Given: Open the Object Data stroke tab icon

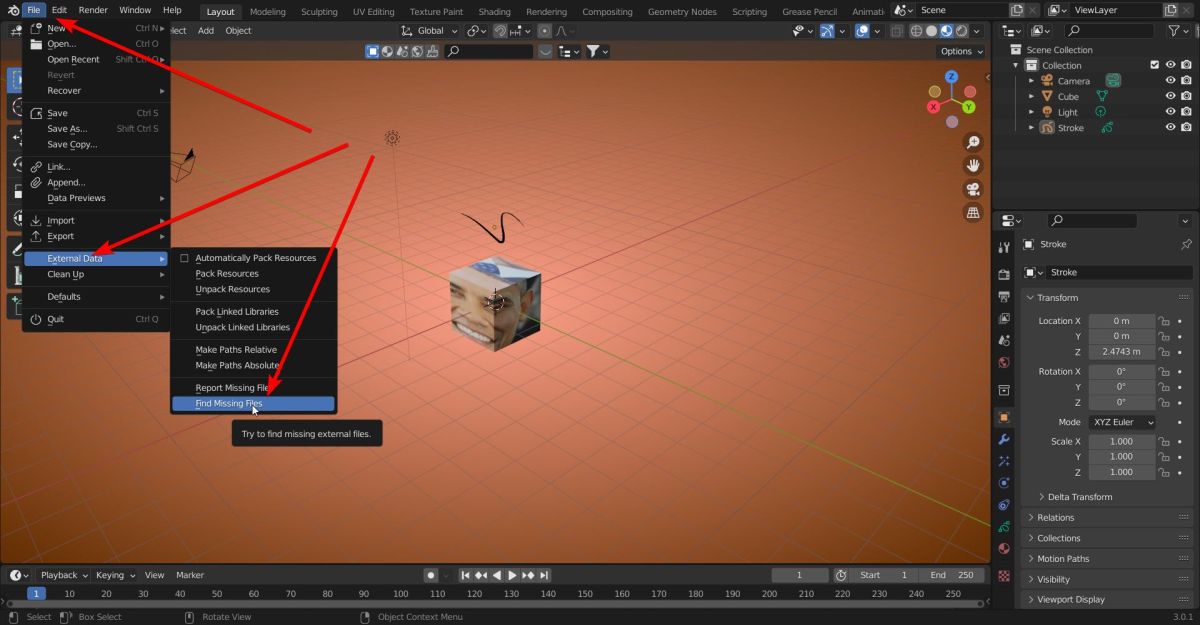Looking at the screenshot, I should pyautogui.click(x=1004, y=527).
